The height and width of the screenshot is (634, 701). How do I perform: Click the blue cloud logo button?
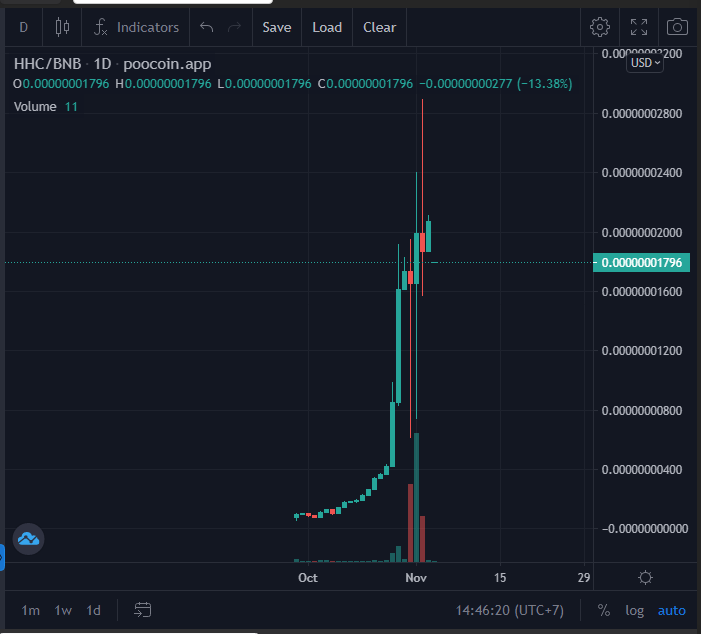[28, 539]
